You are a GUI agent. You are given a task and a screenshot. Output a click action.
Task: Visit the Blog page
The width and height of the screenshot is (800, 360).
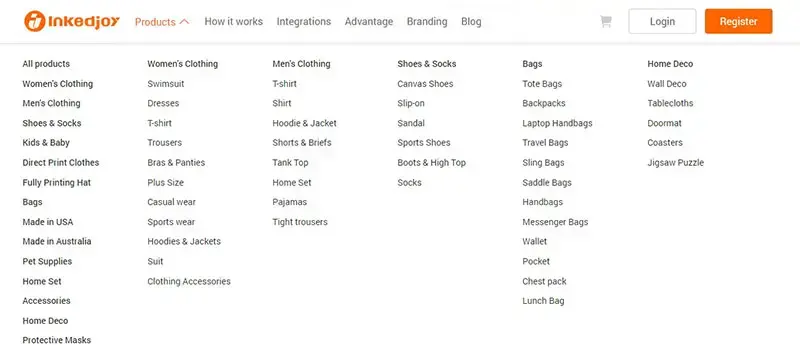coord(471,21)
